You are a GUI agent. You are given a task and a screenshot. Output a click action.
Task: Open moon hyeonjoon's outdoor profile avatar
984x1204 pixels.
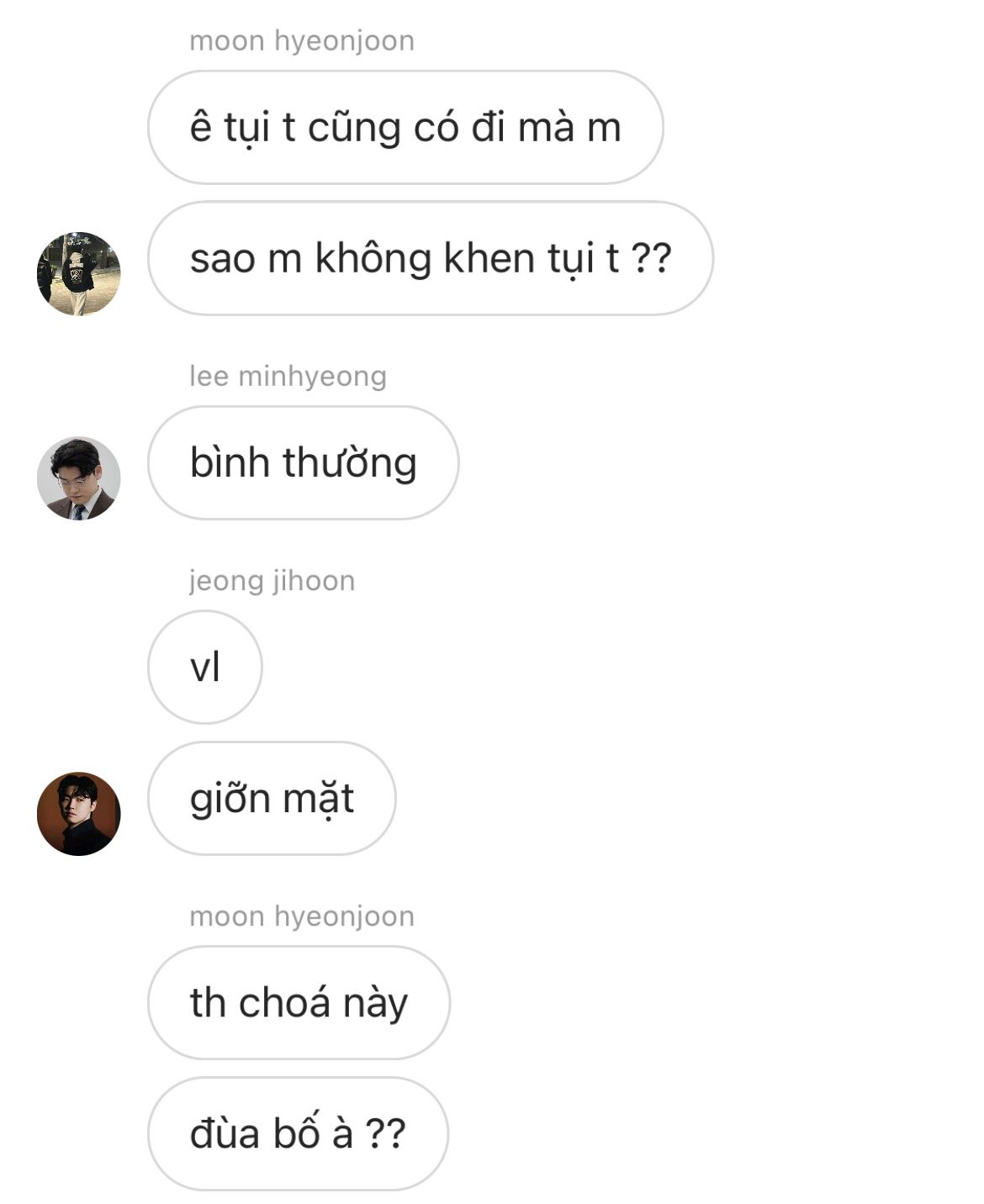[79, 274]
